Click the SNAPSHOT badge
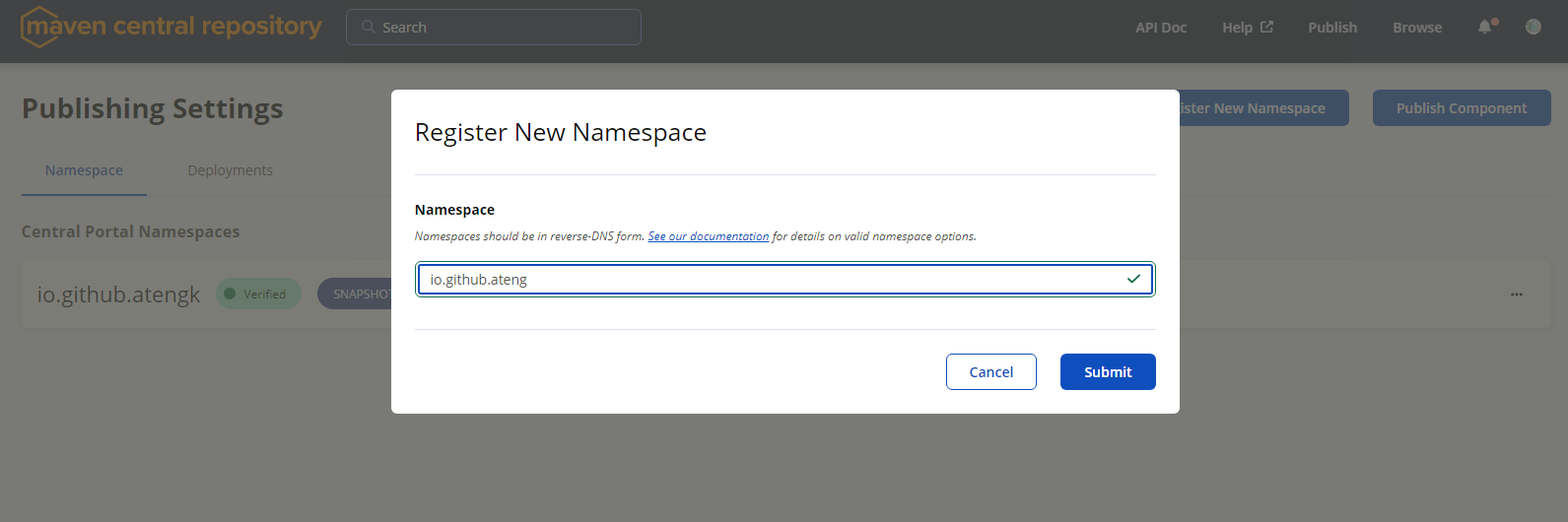The image size is (1568, 522). click(x=357, y=294)
